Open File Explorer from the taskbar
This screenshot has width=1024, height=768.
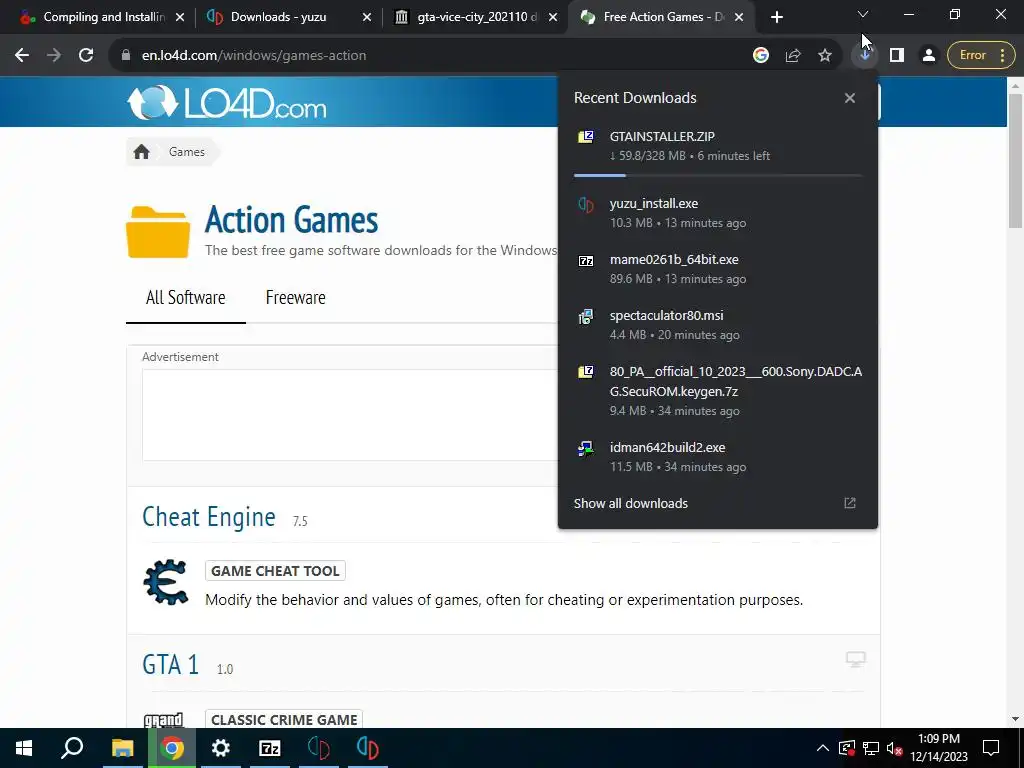pyautogui.click(x=122, y=748)
